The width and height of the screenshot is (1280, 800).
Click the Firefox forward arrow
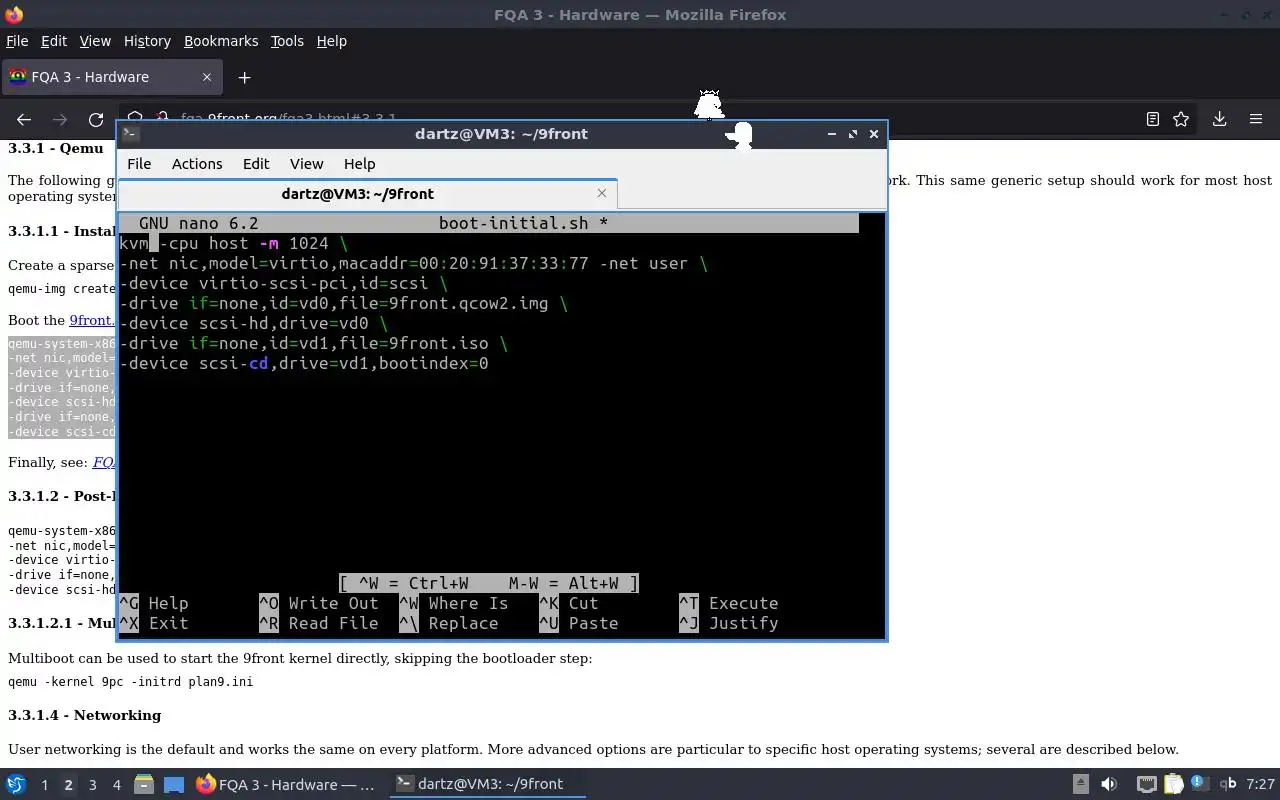coord(60,119)
